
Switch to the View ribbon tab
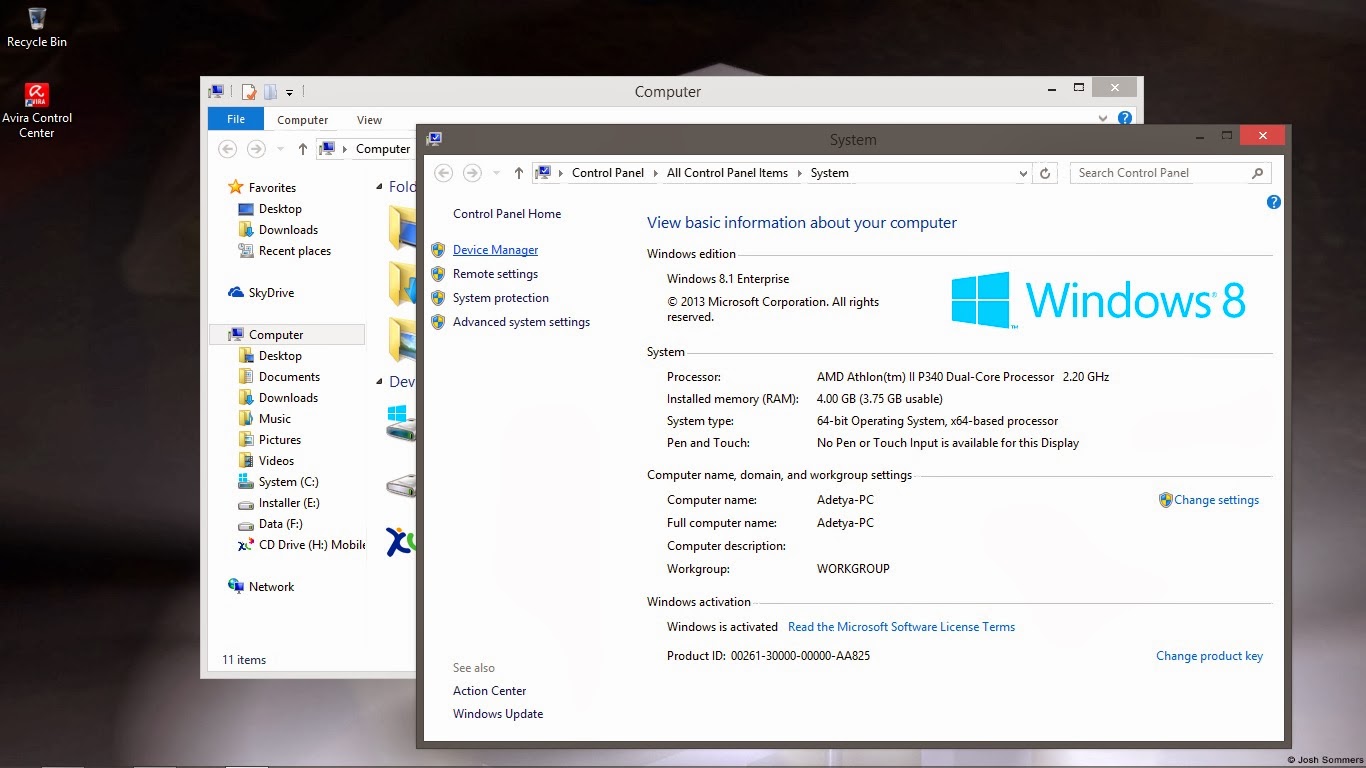pos(369,120)
